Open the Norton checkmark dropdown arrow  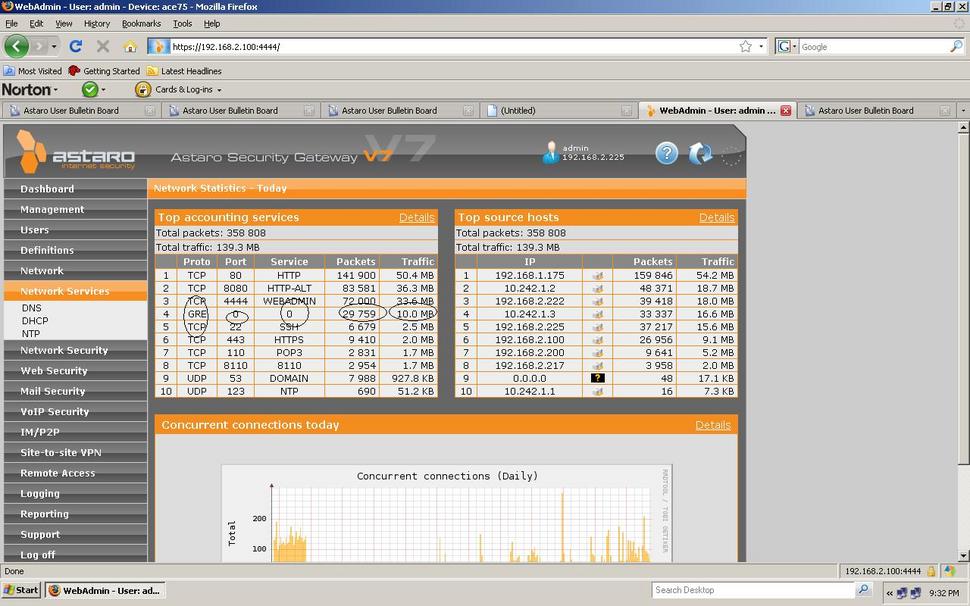pyautogui.click(x=103, y=90)
